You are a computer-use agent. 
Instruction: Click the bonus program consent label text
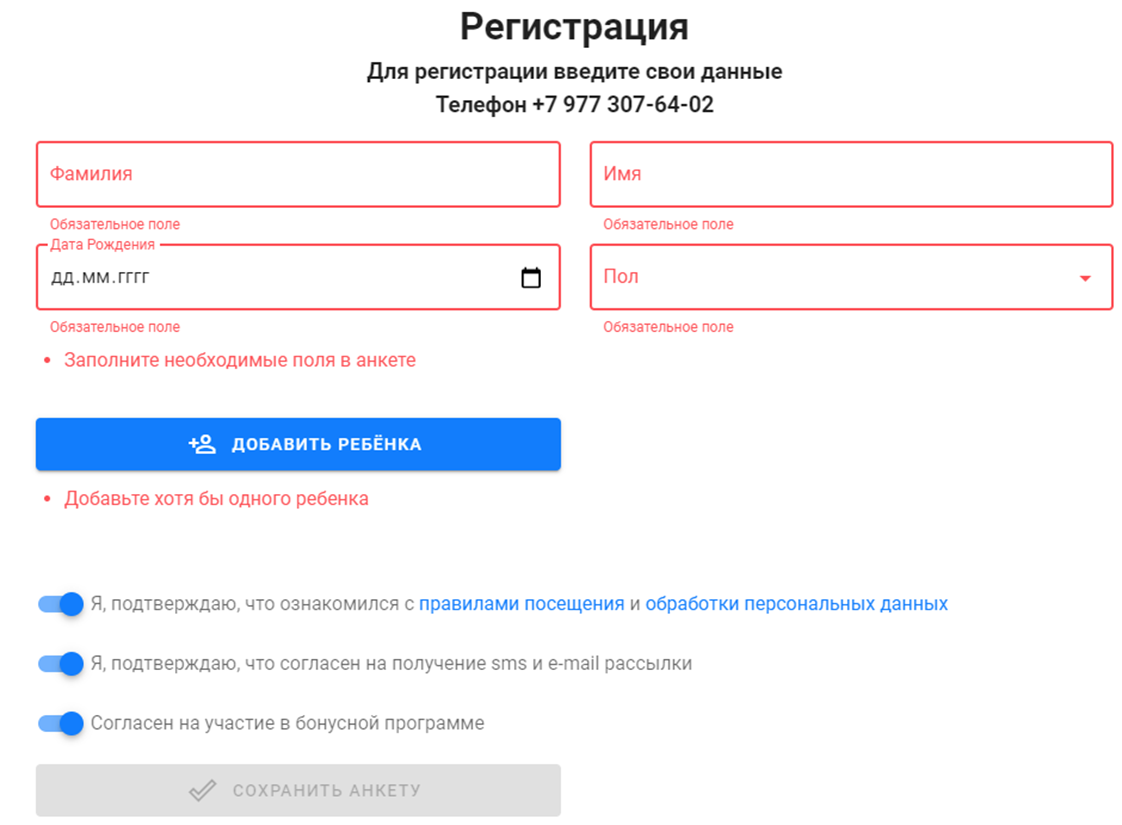point(288,723)
